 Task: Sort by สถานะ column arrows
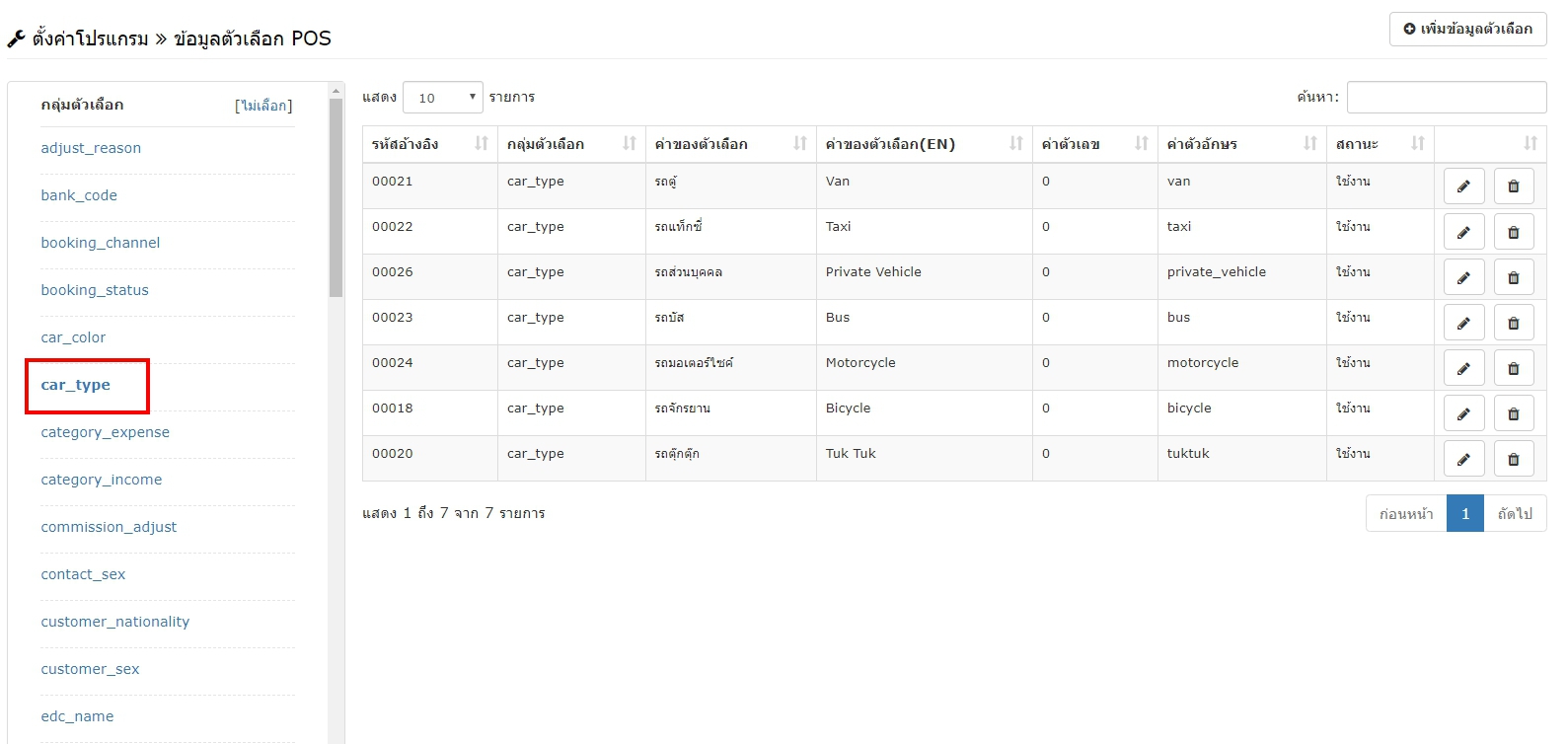[1418, 143]
